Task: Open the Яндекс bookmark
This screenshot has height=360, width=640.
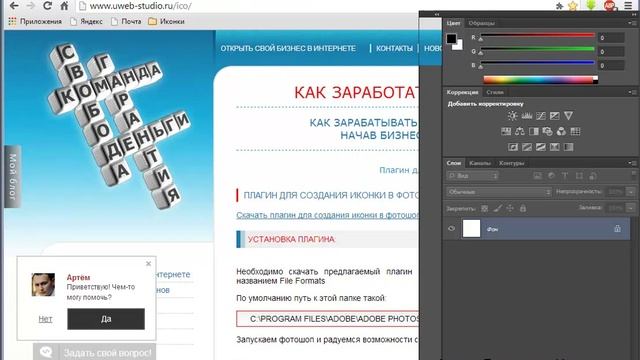Action: (x=87, y=21)
